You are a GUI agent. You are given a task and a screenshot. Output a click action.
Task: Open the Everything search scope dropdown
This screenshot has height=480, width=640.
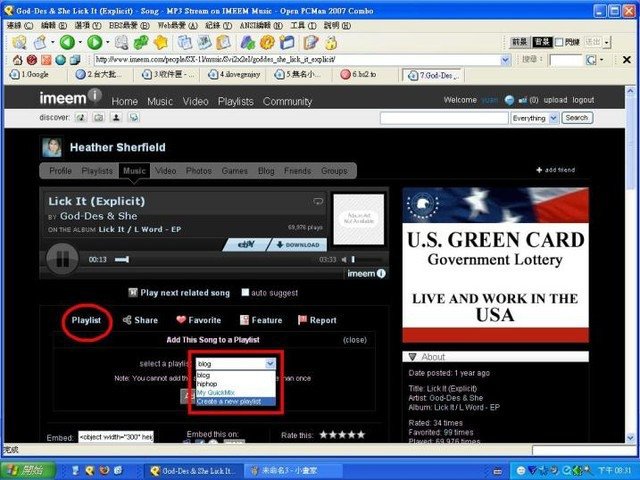(535, 118)
